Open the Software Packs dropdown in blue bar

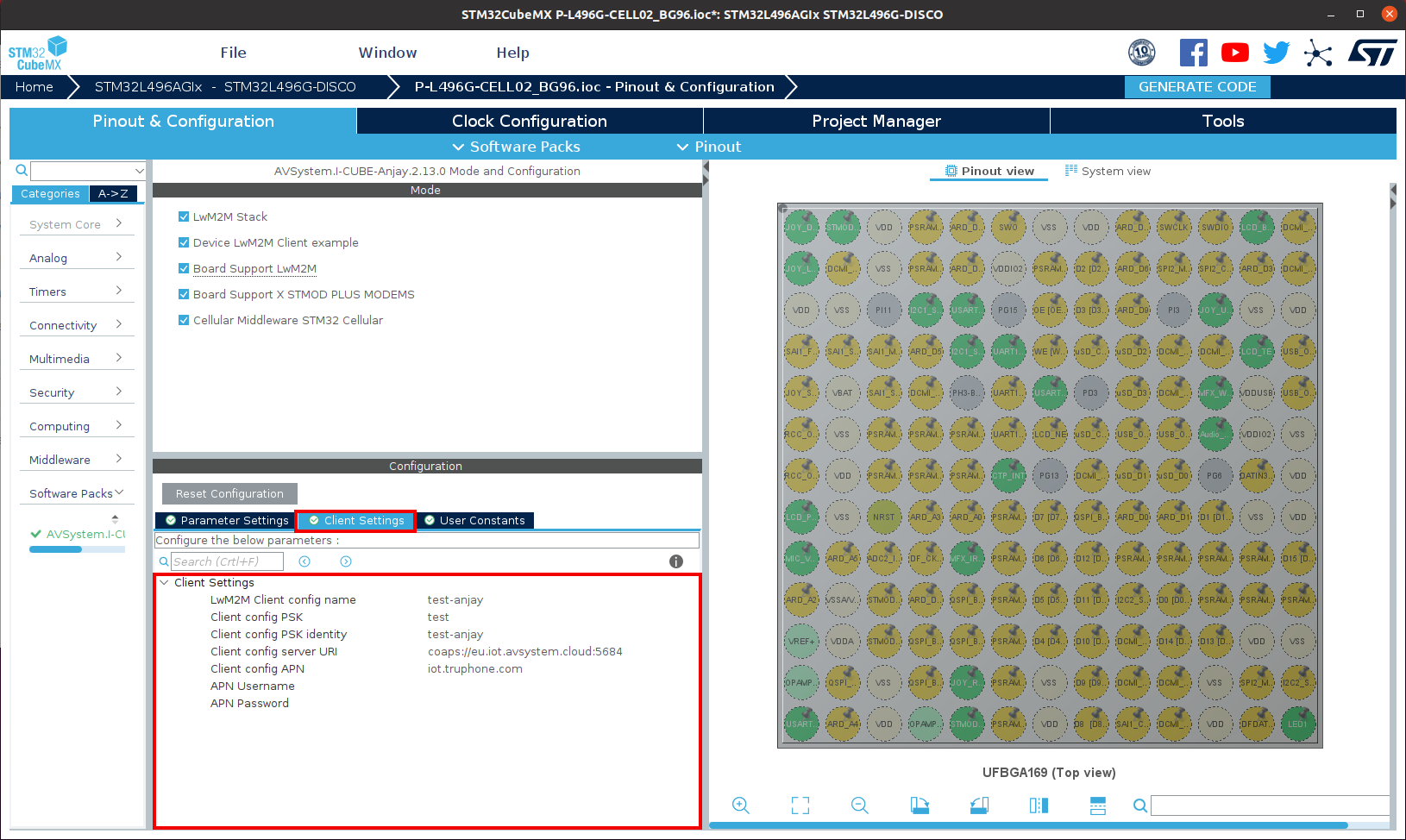point(516,147)
